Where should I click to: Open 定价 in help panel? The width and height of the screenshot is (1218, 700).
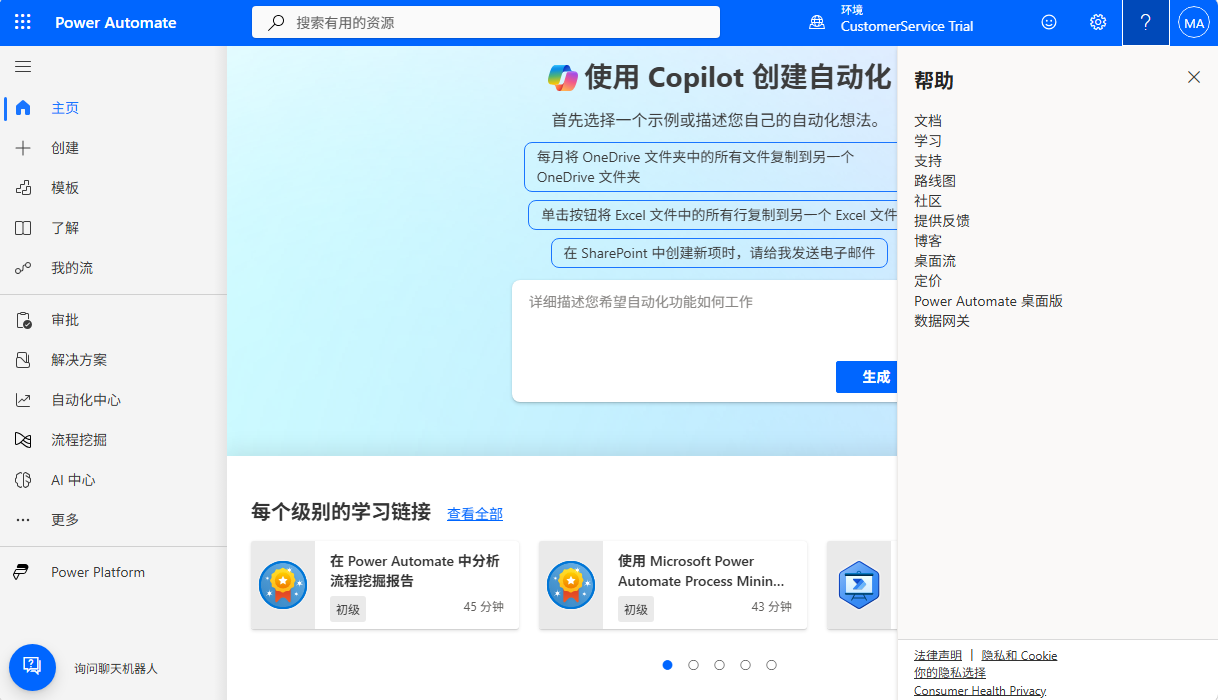(928, 281)
